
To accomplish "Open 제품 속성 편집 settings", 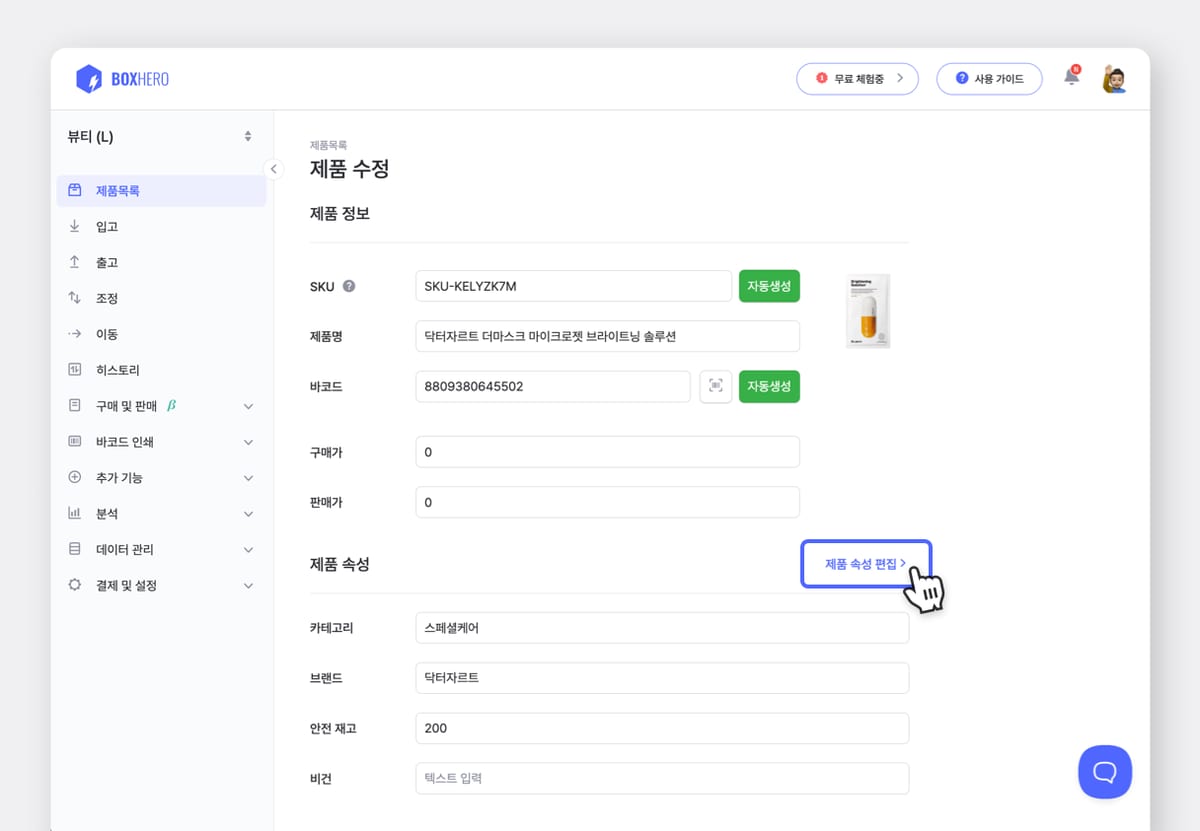I will [866, 563].
